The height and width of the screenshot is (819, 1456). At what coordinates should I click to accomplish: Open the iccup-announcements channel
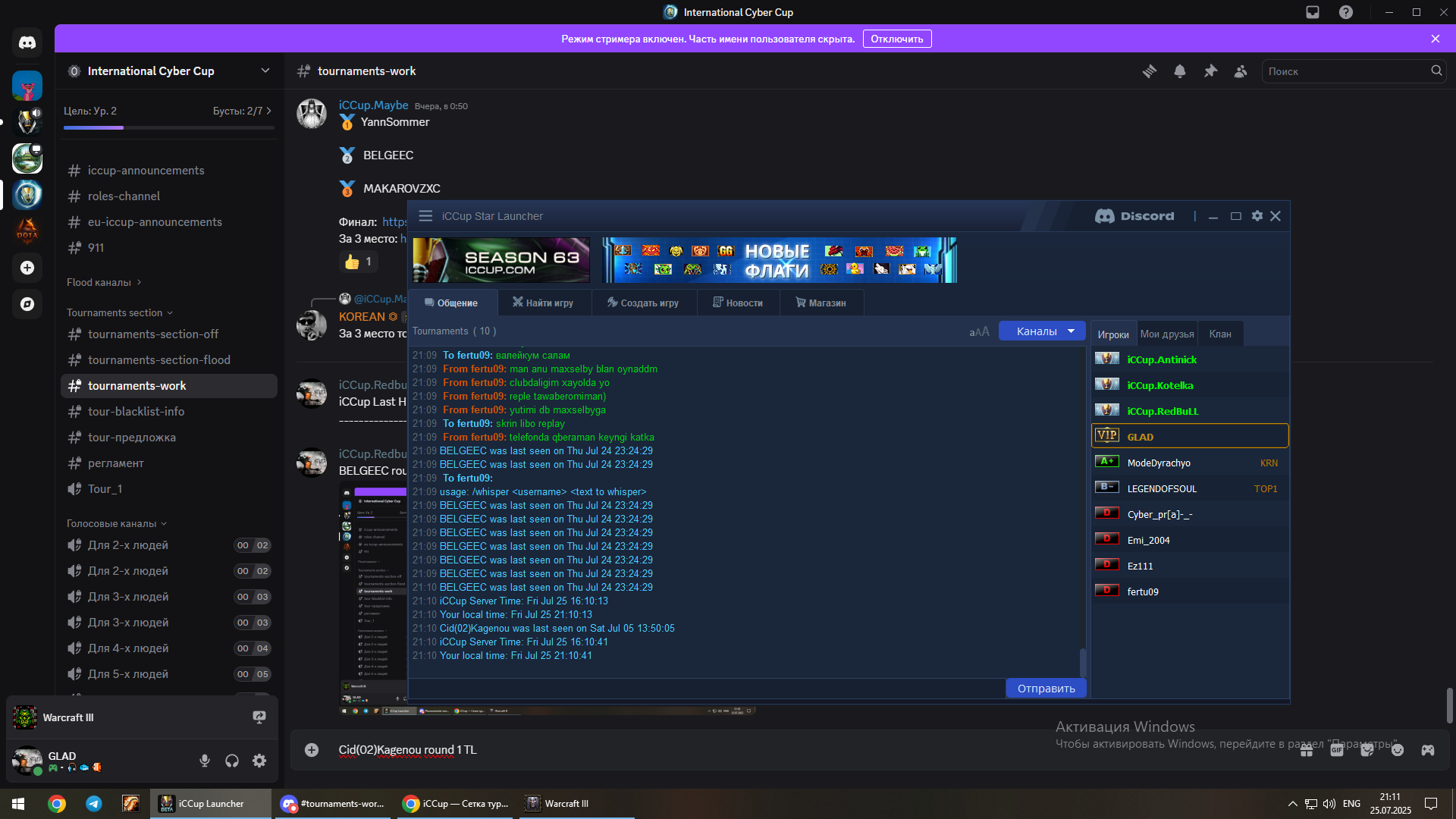coord(168,171)
